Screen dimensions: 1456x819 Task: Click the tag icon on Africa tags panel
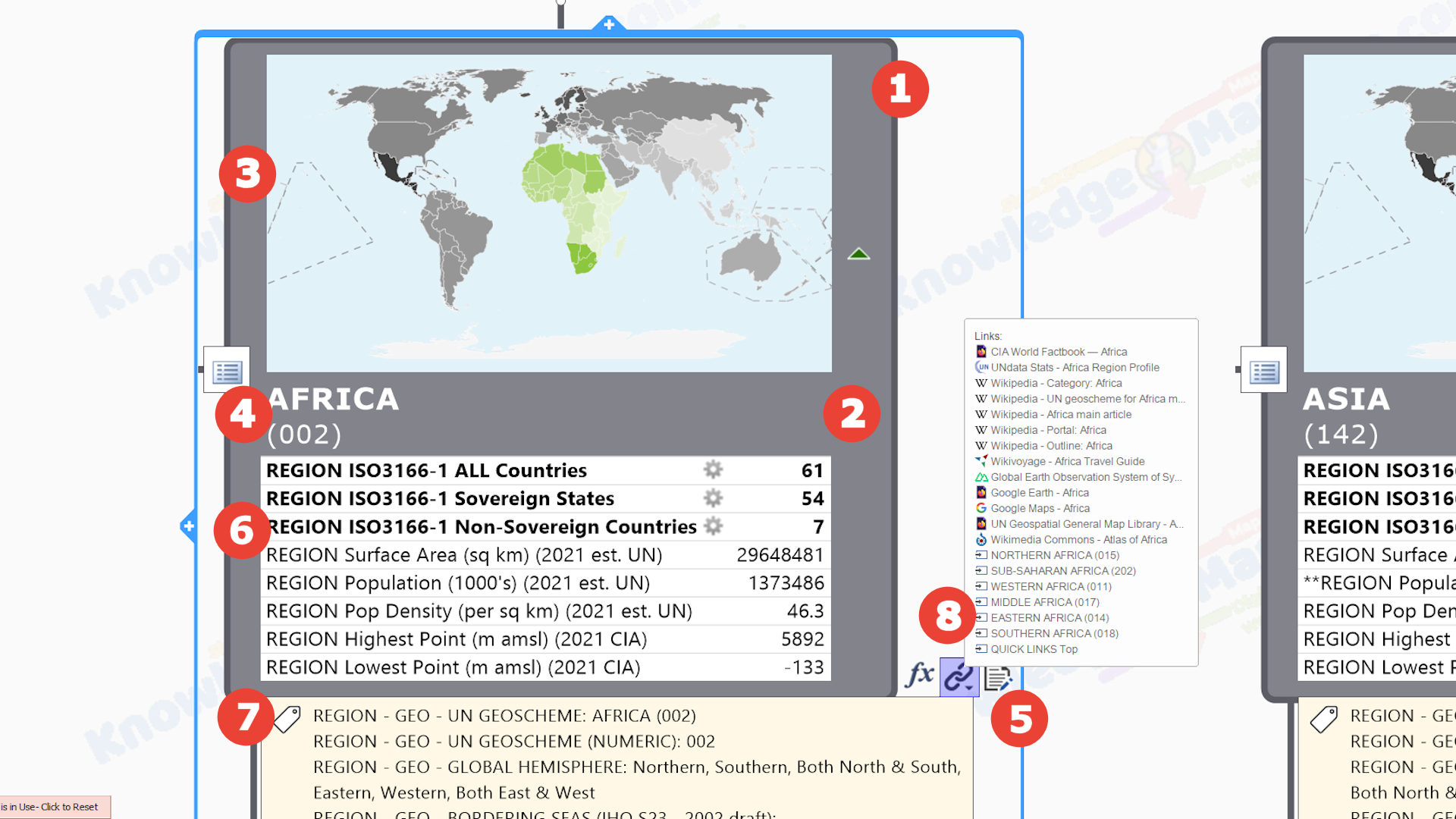(x=287, y=718)
